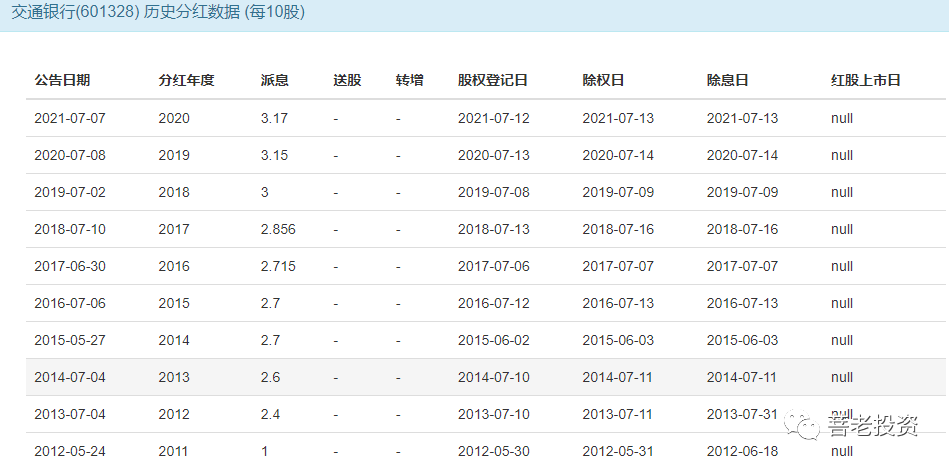Click the 除权日 column header
The width and height of the screenshot is (949, 467).
[x=603, y=80]
